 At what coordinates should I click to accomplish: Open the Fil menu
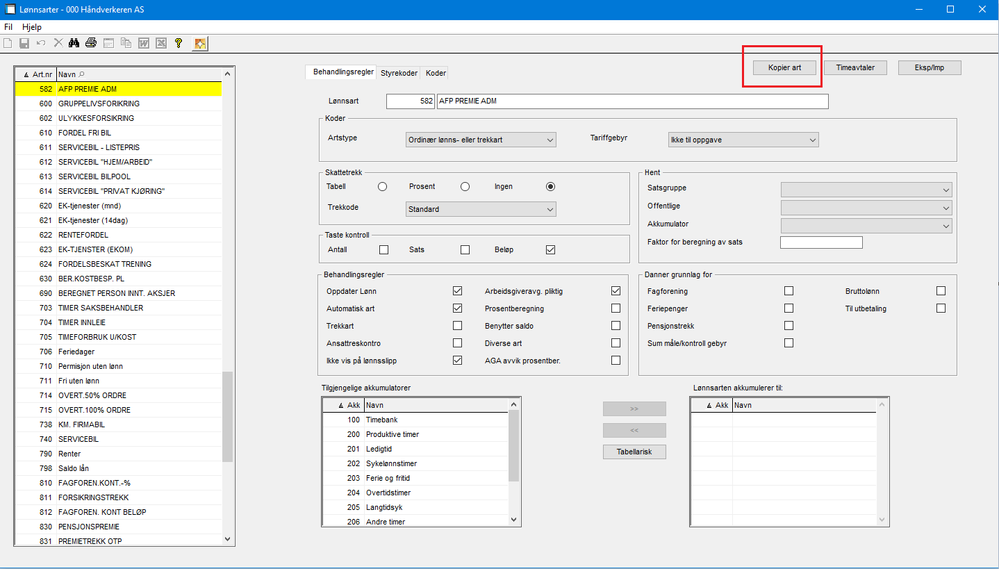pyautogui.click(x=8, y=27)
